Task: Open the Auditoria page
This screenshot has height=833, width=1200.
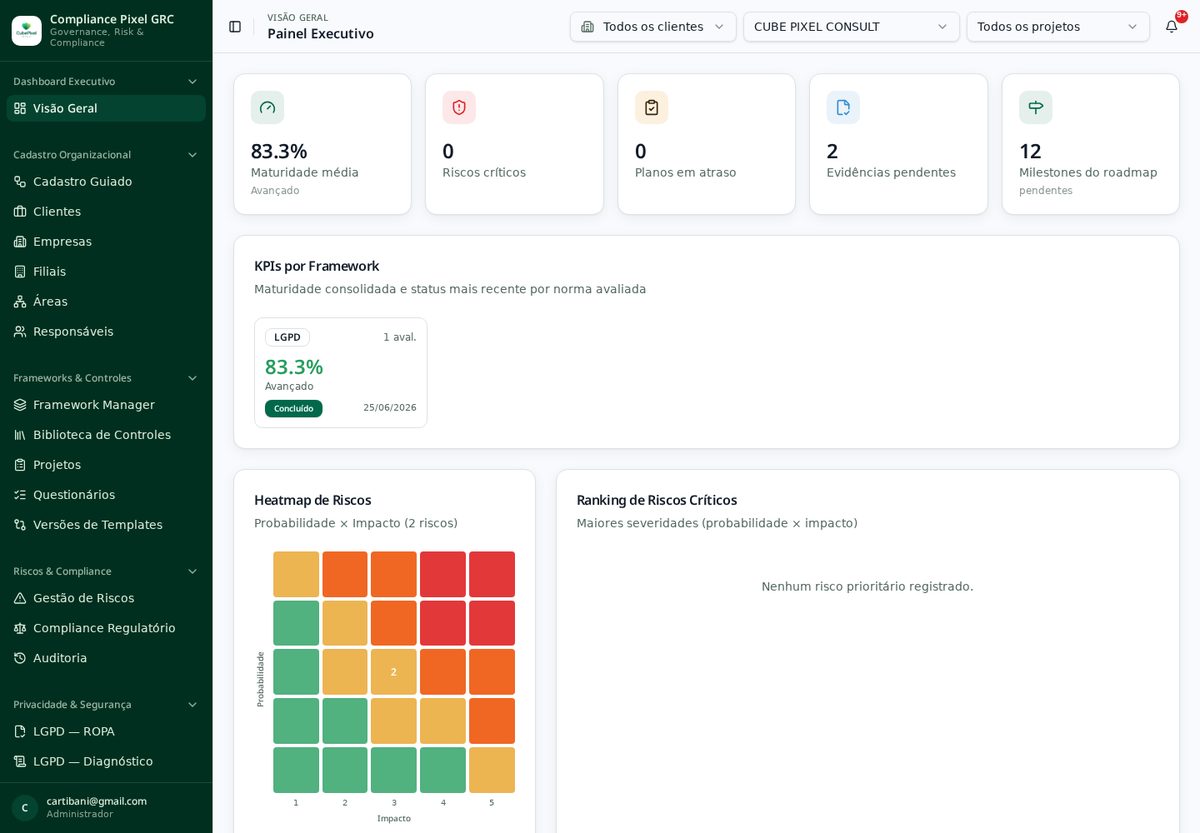Action: pos(106,658)
